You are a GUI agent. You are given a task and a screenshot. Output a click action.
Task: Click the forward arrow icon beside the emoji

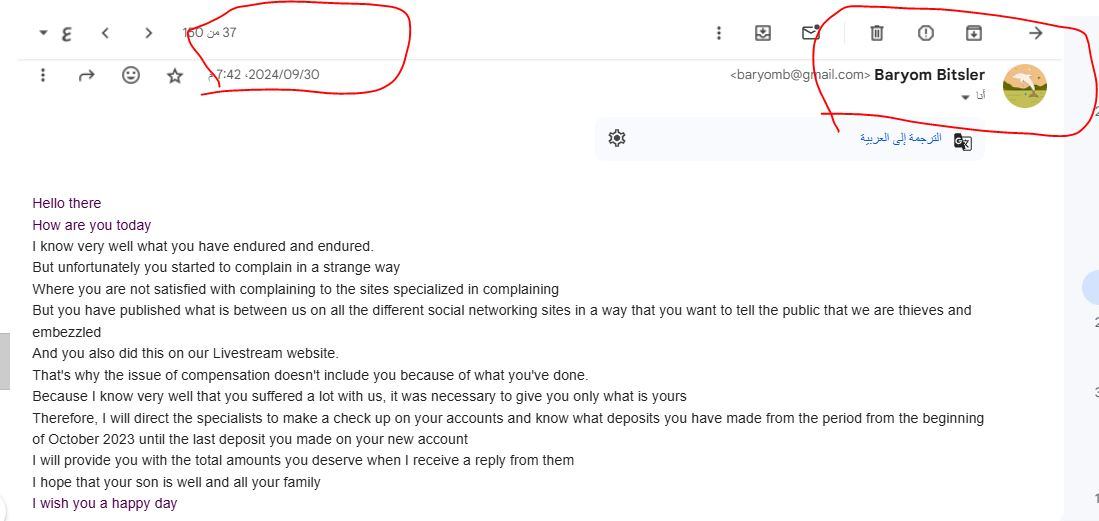click(x=87, y=75)
